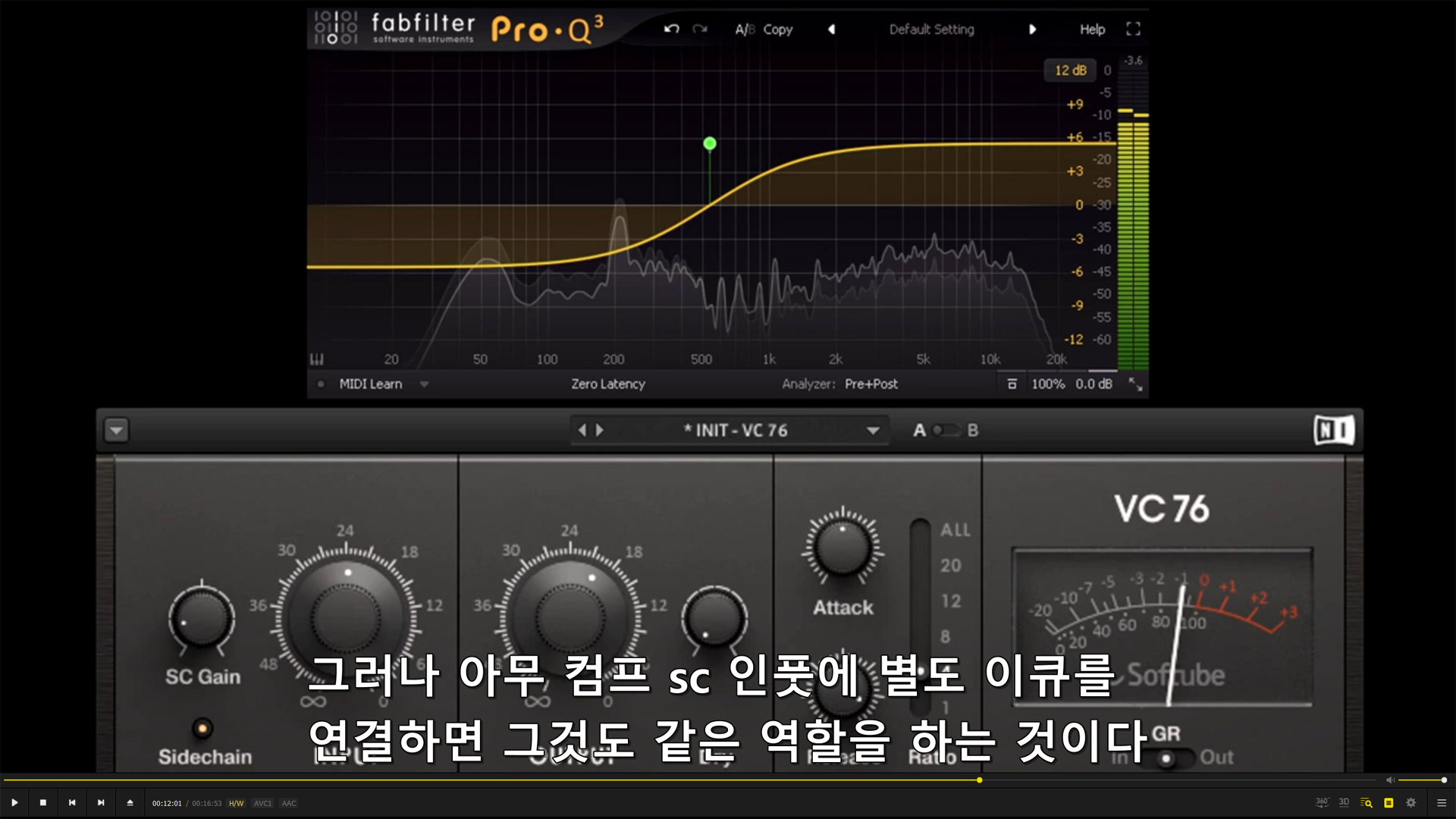Click the AVC1 video codec badge
The image size is (1456, 819).
[x=262, y=803]
